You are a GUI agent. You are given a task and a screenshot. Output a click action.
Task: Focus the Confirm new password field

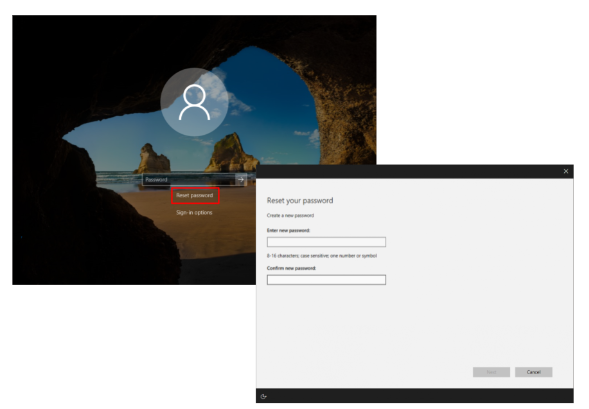coord(326,280)
